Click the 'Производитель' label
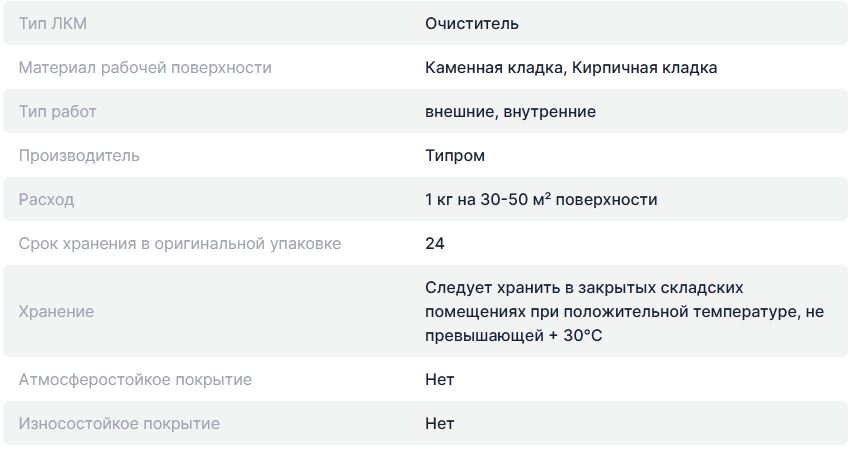 pyautogui.click(x=79, y=155)
